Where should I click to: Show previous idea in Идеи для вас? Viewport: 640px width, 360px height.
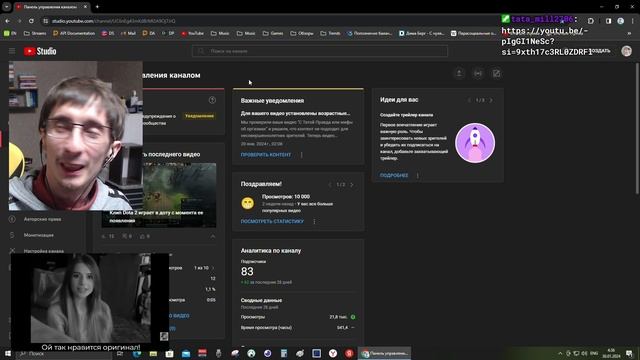(x=469, y=100)
